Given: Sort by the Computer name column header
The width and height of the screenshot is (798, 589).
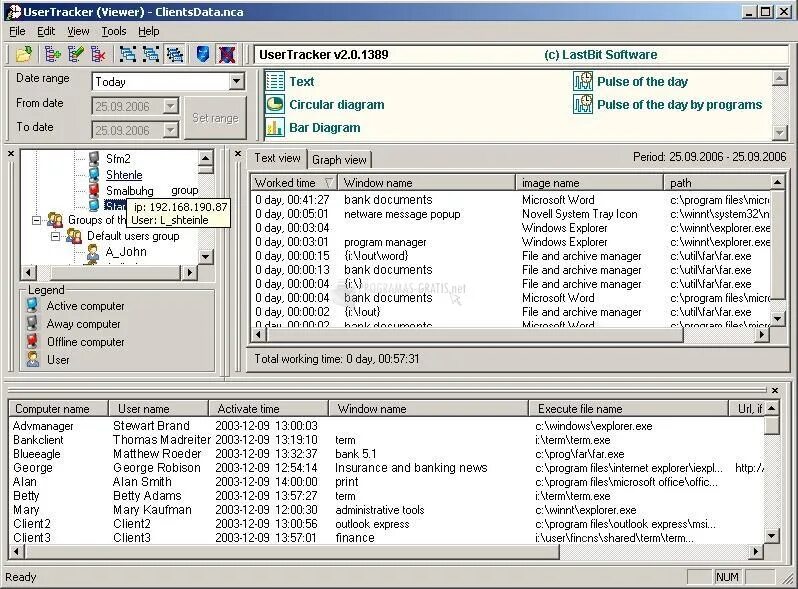Looking at the screenshot, I should pyautogui.click(x=58, y=408).
